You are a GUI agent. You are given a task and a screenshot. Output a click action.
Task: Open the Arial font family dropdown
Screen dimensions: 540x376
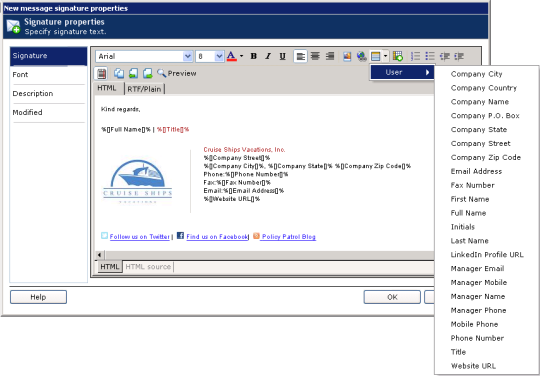tap(188, 56)
